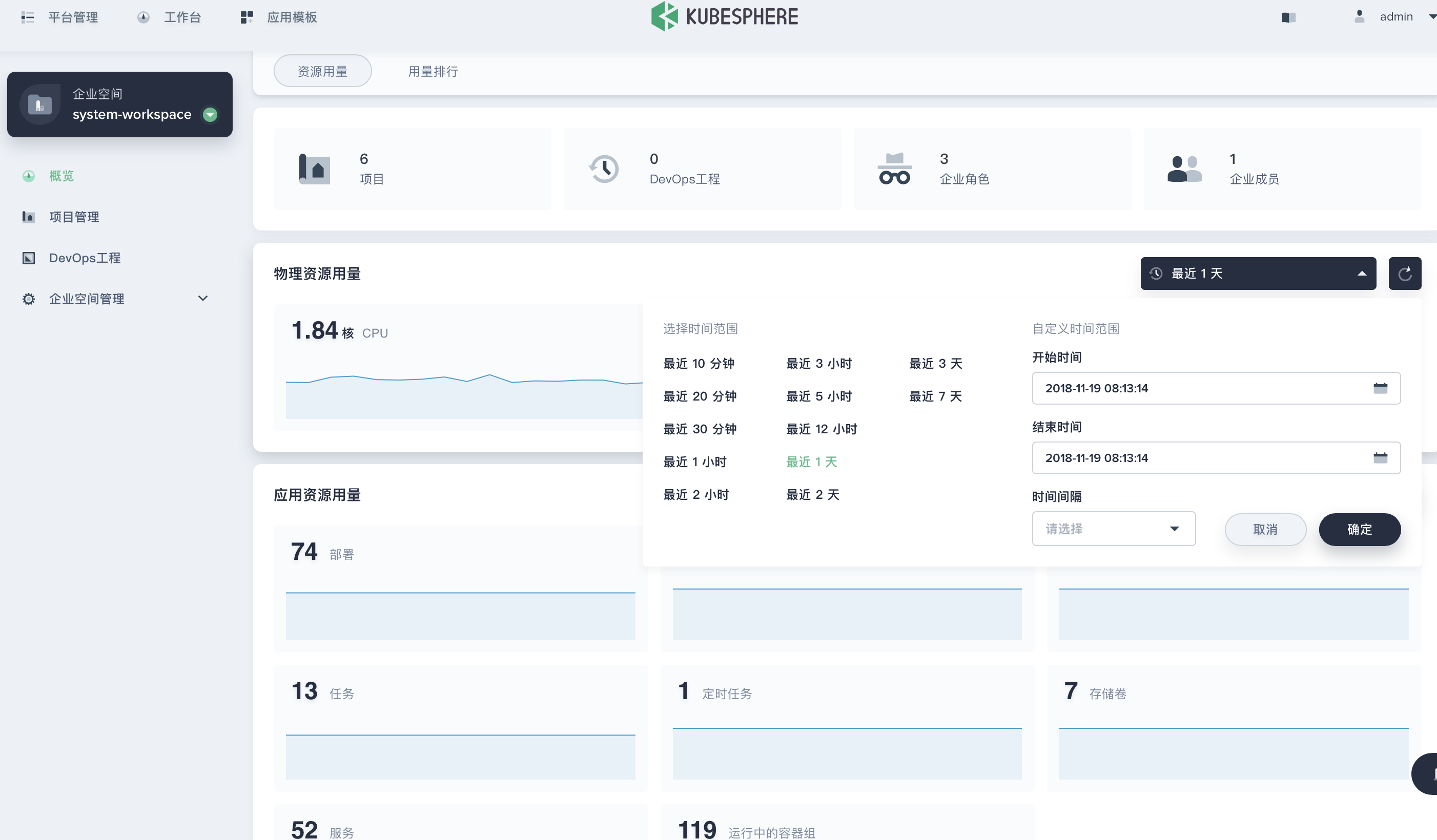Open calendar icon for 结束时间

(1381, 458)
